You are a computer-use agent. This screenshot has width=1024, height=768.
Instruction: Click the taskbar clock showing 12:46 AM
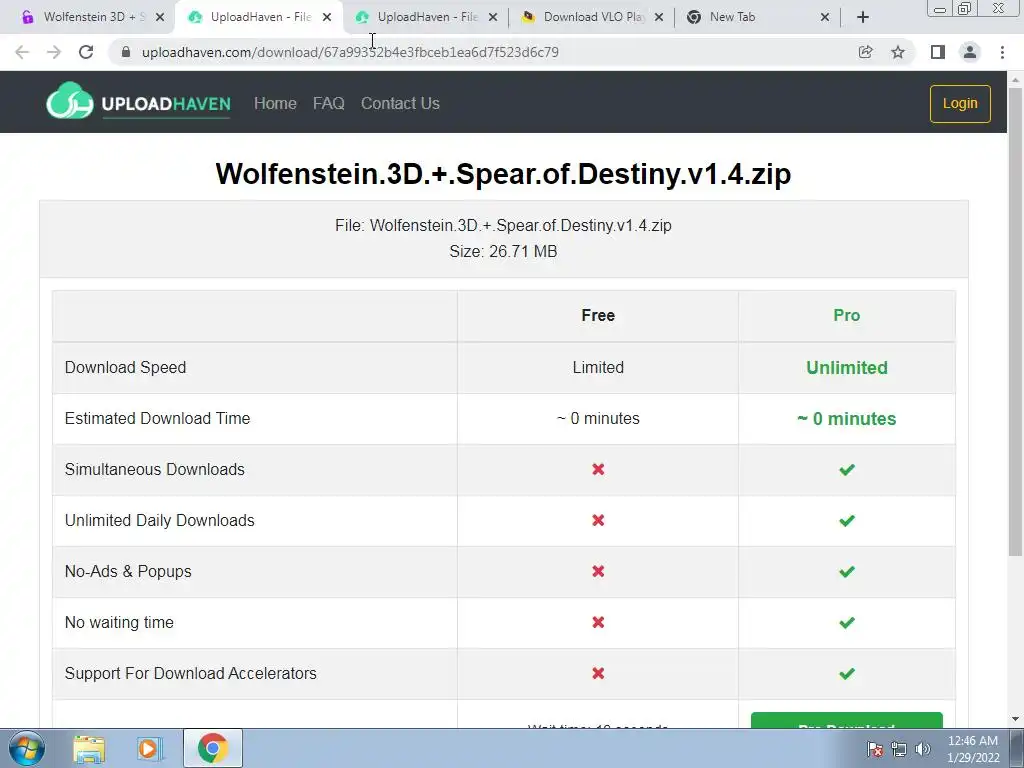973,749
